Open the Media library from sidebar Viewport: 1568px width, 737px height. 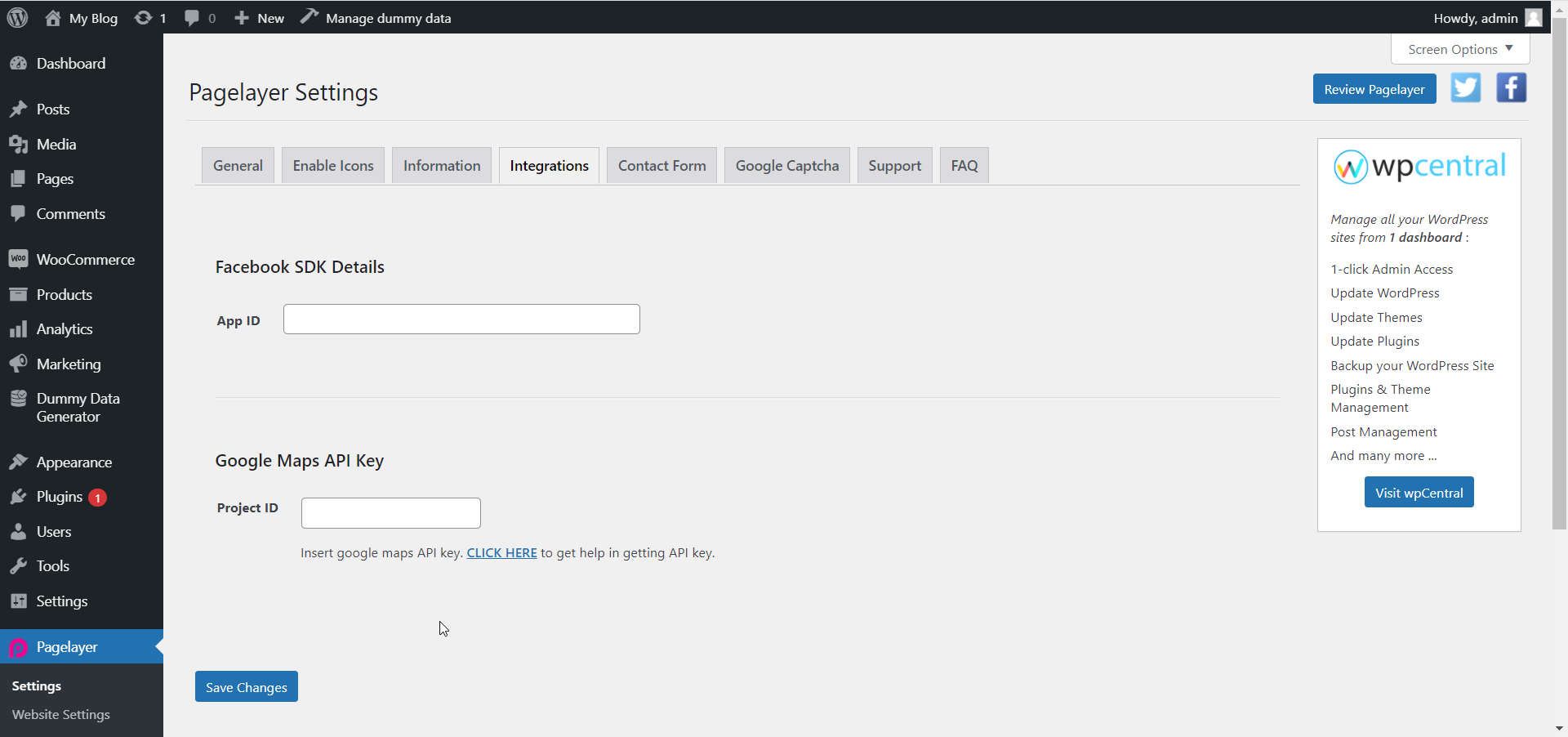pos(20,145)
